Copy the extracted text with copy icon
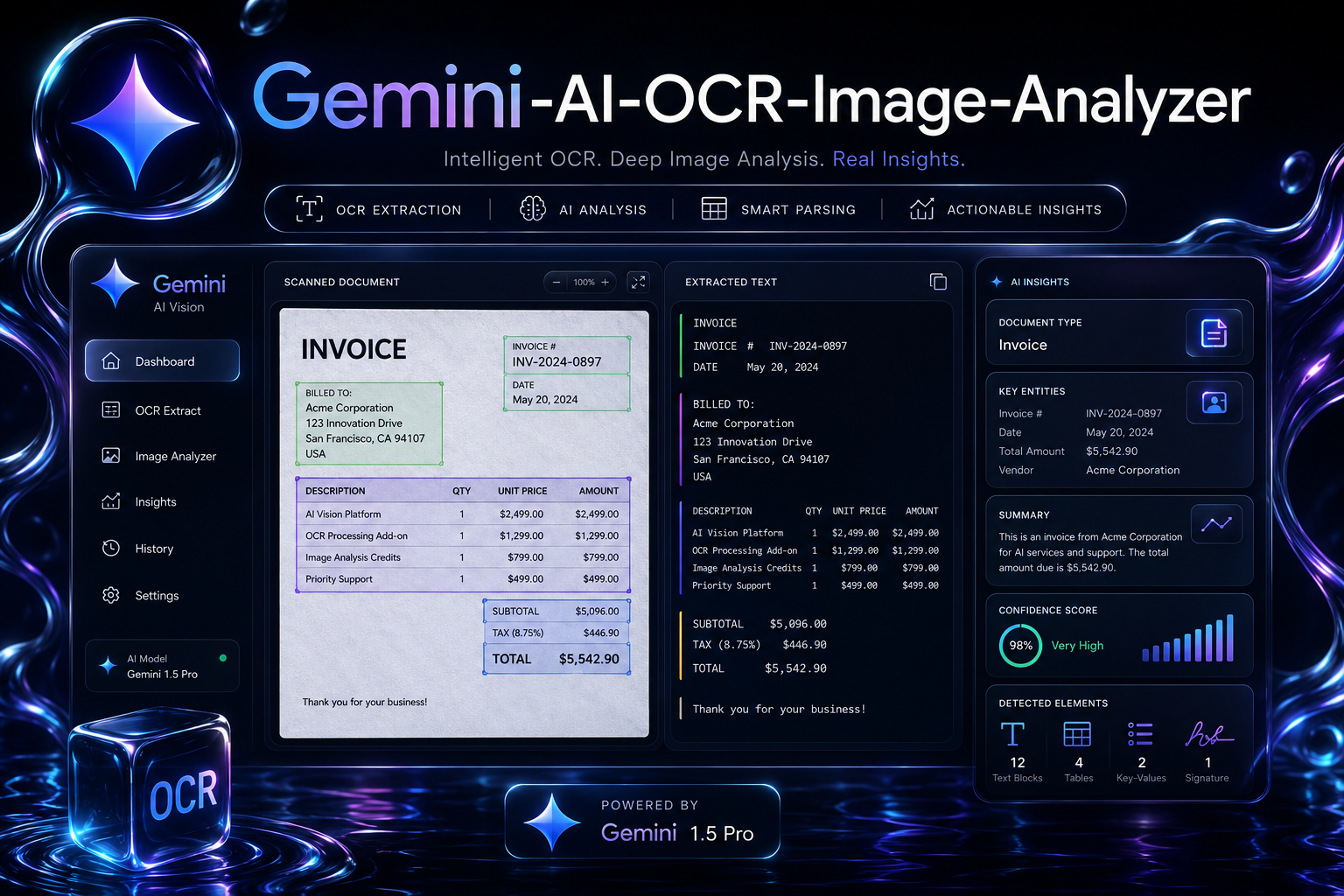 pos(938,281)
